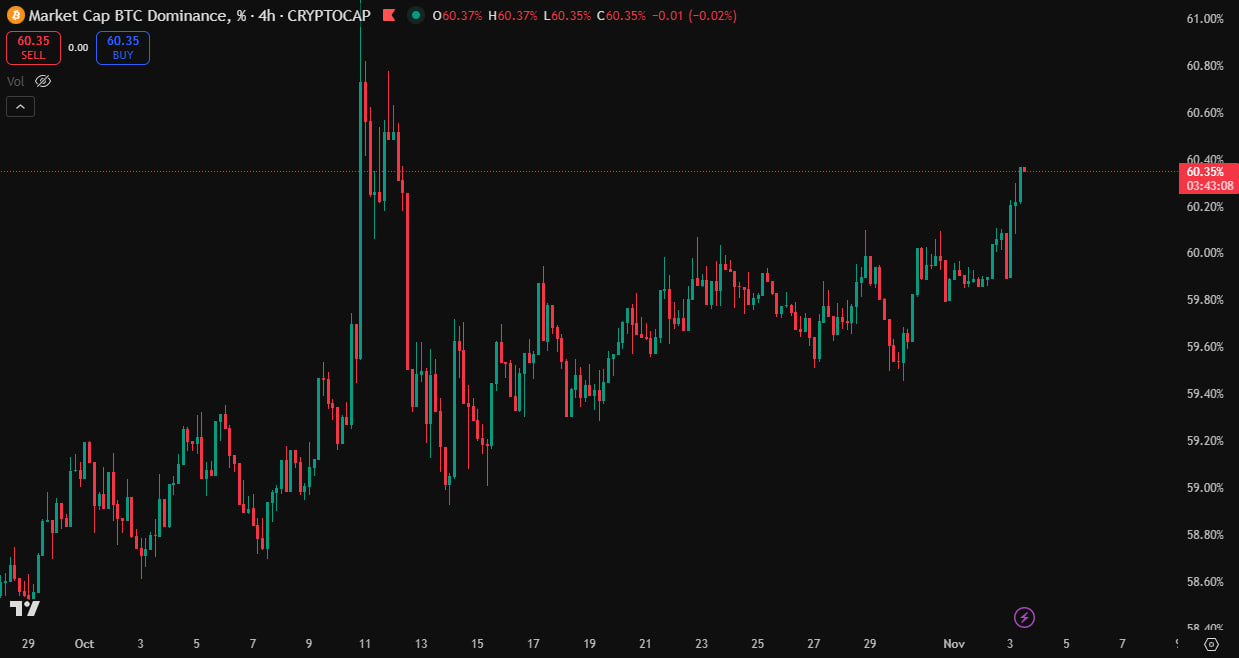Image resolution: width=1239 pixels, height=658 pixels.
Task: Click the purple lightning bolt event icon
Action: tap(1024, 617)
